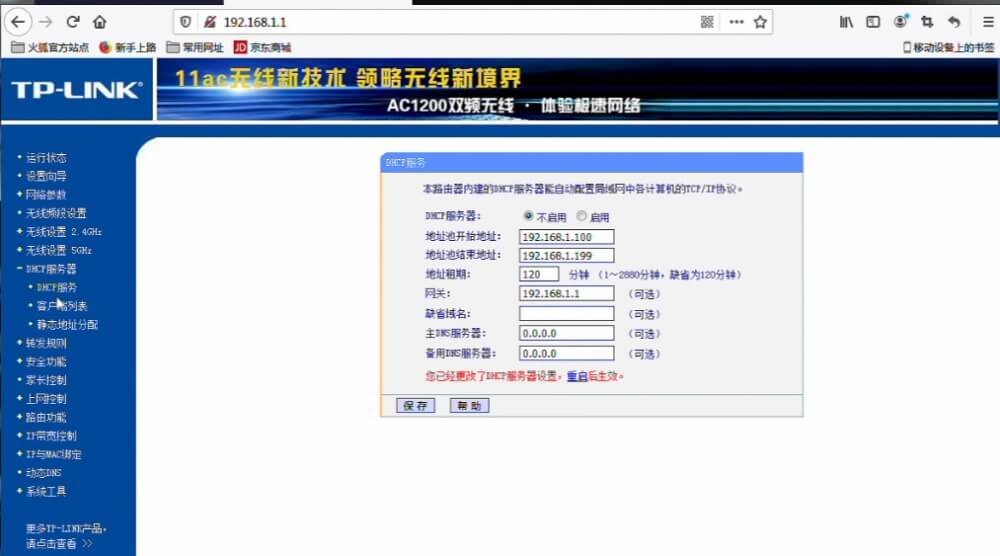1000x556 pixels.
Task: Open the Firefox hamburger menu
Action: 988,21
